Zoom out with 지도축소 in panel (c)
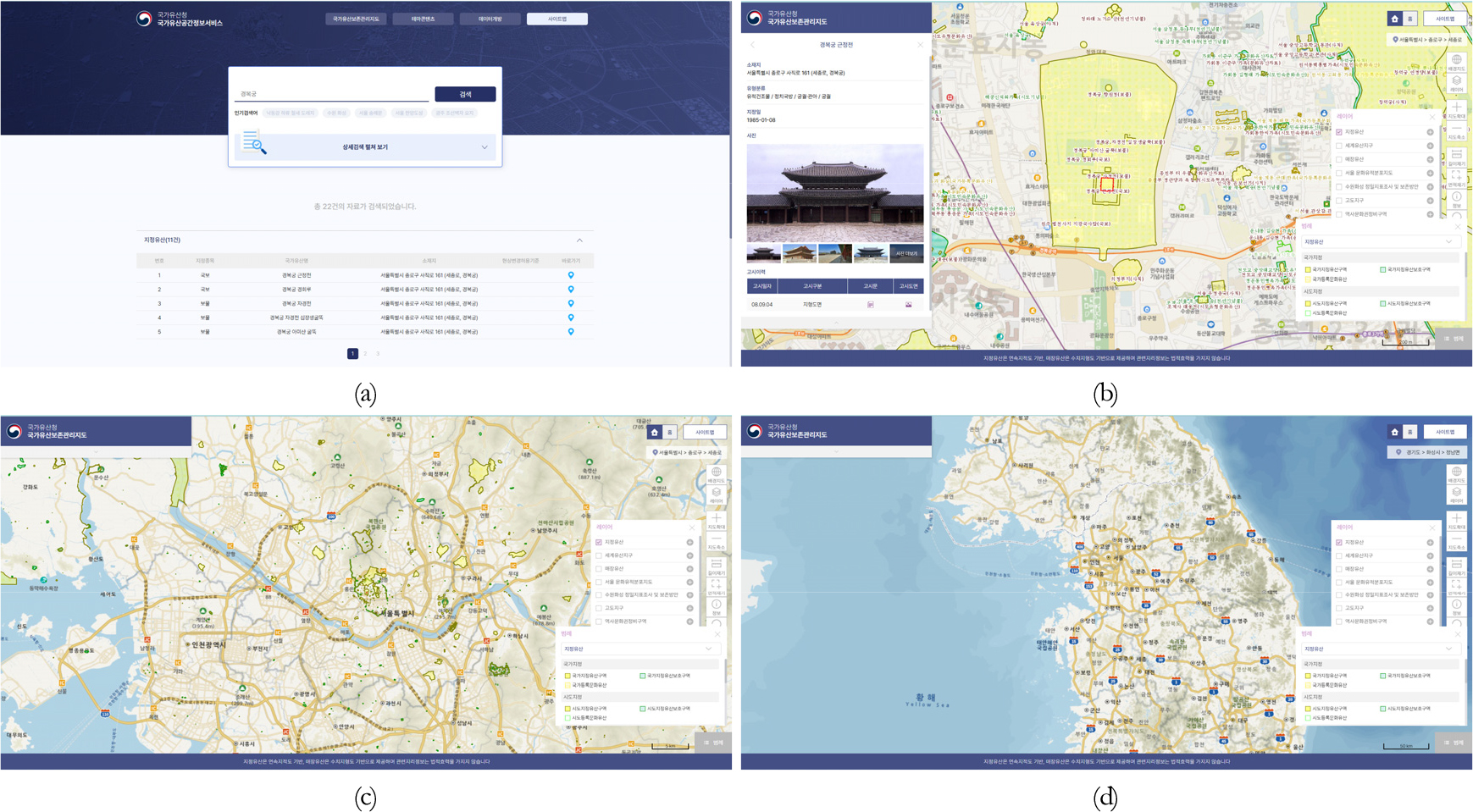This screenshot has width=1473, height=812. click(x=716, y=540)
